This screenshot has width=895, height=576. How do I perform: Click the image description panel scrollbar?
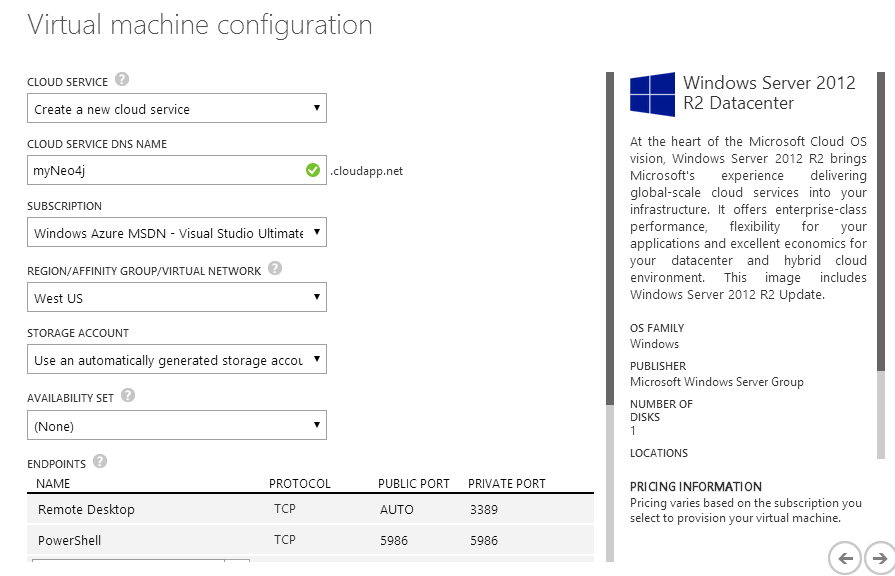(881, 221)
